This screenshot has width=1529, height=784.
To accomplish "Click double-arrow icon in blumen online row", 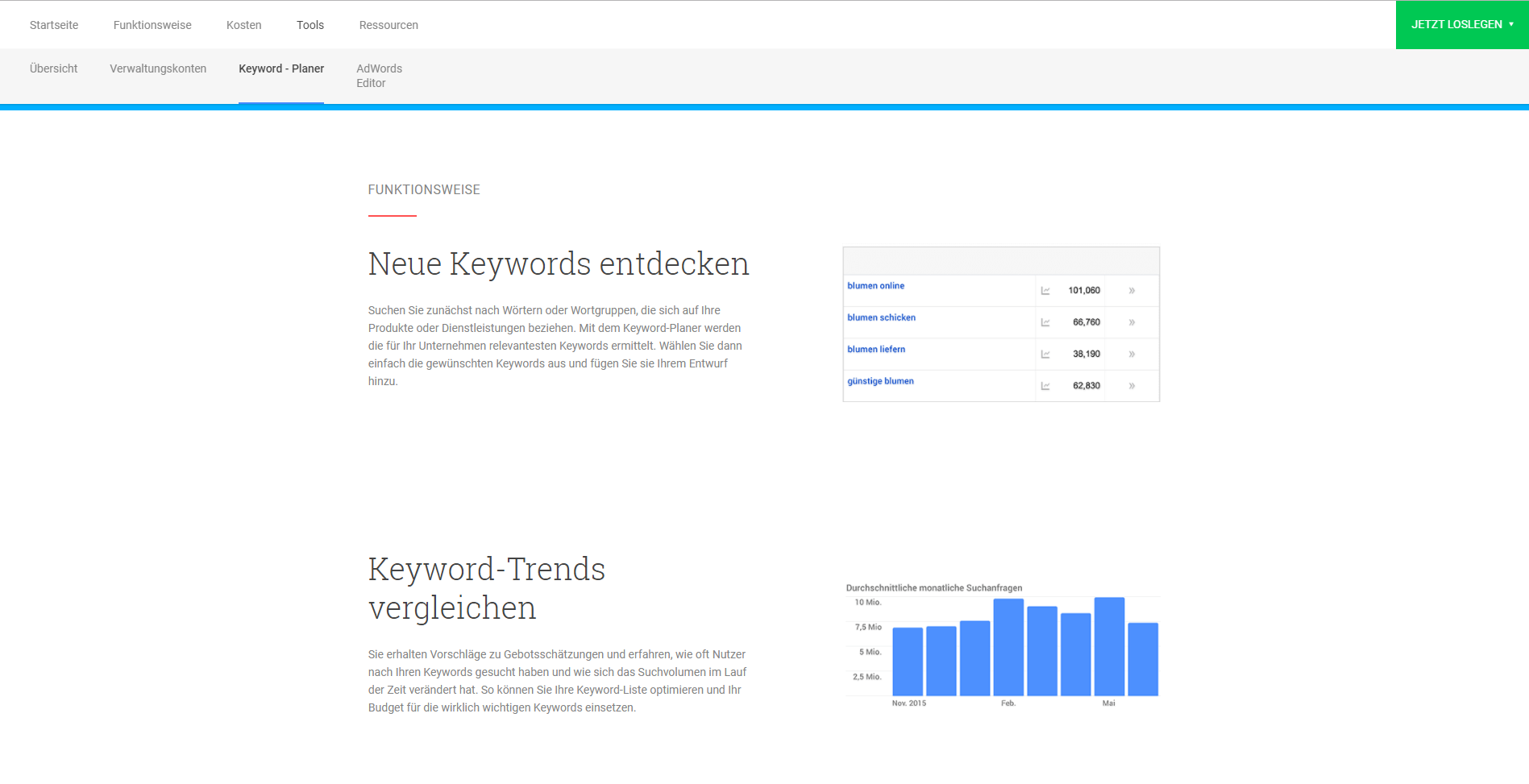I will 1132,291.
